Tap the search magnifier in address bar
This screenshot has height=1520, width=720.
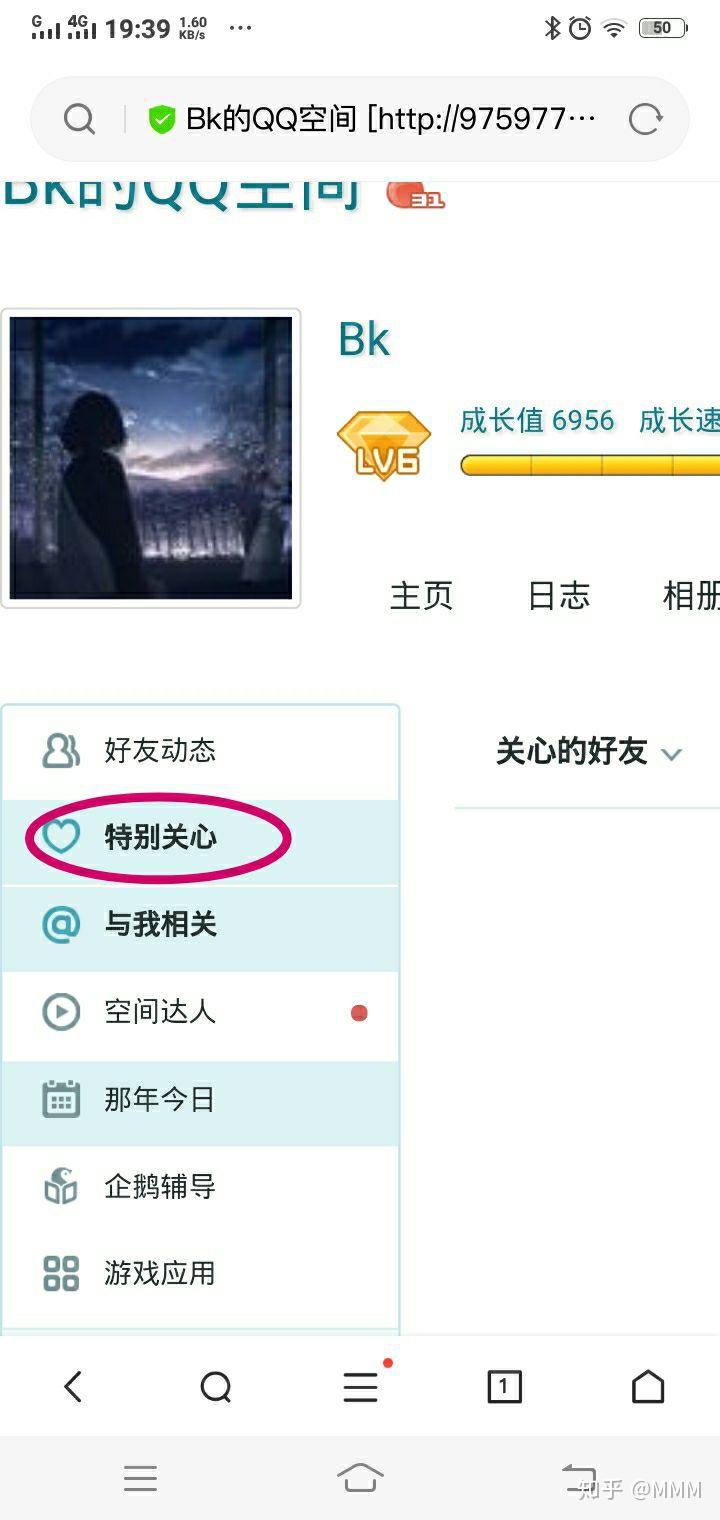tap(79, 120)
